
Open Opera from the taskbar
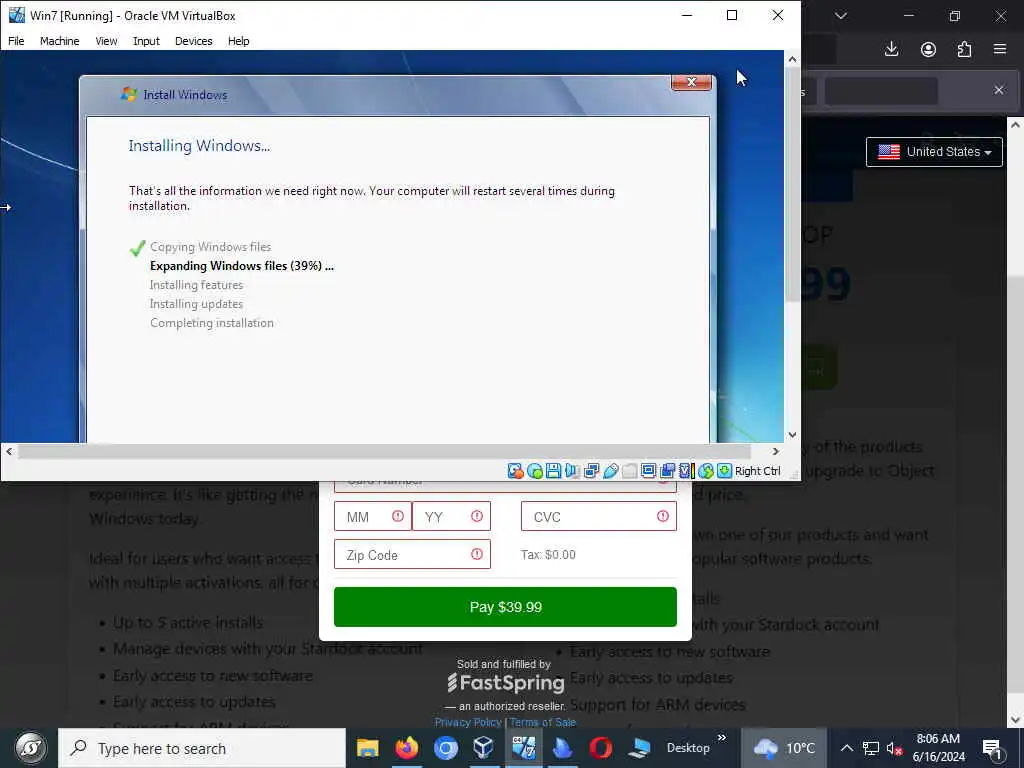coord(601,748)
